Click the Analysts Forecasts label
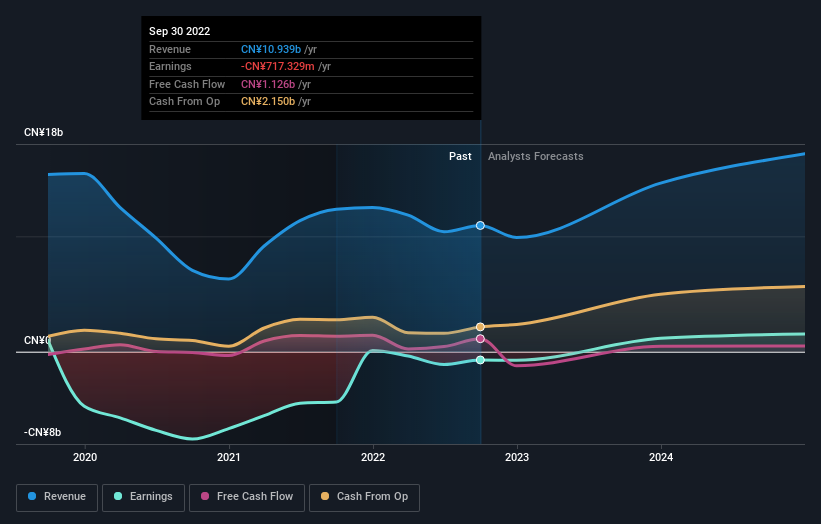This screenshot has height=524, width=821. (x=535, y=157)
